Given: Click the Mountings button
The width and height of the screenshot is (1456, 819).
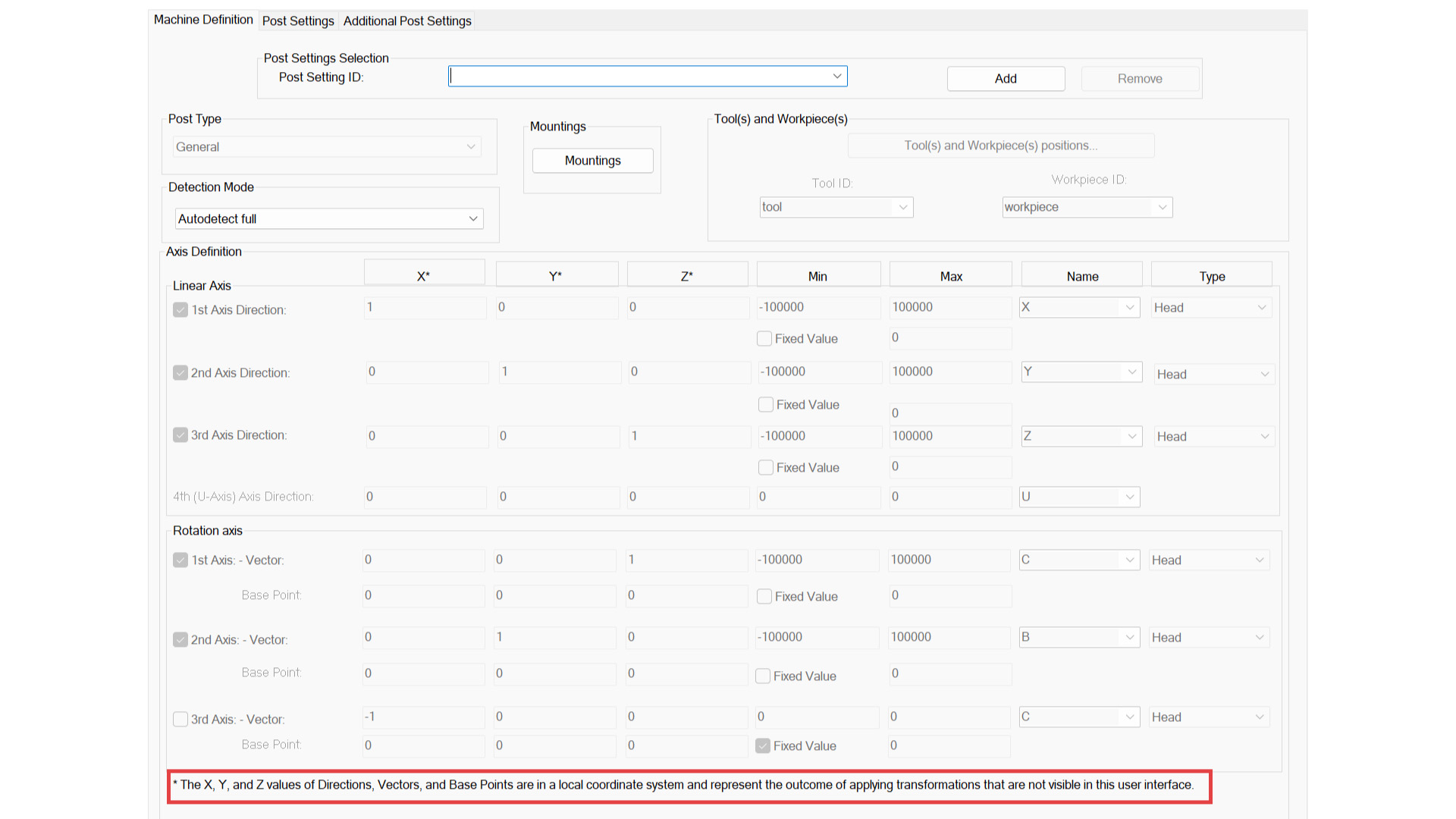Looking at the screenshot, I should pyautogui.click(x=592, y=161).
